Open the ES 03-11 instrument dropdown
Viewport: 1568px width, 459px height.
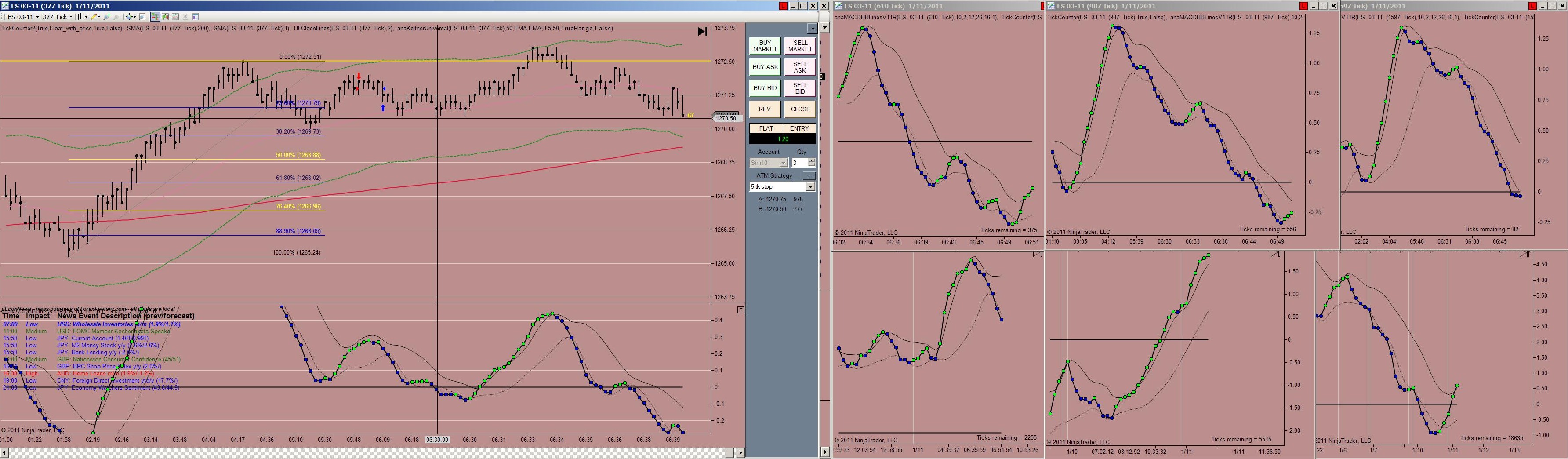pos(23,17)
